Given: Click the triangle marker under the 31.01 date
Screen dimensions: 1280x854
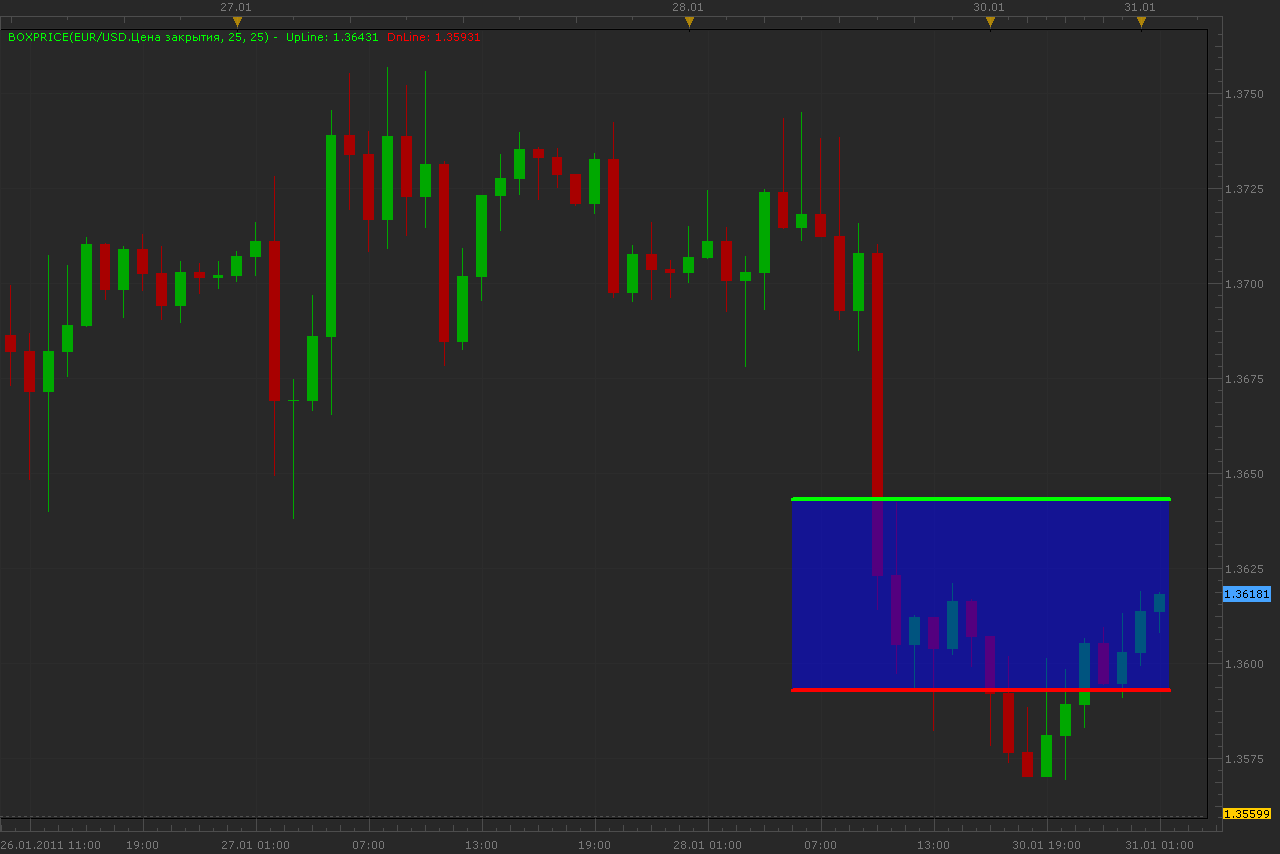Looking at the screenshot, I should point(1141,22).
